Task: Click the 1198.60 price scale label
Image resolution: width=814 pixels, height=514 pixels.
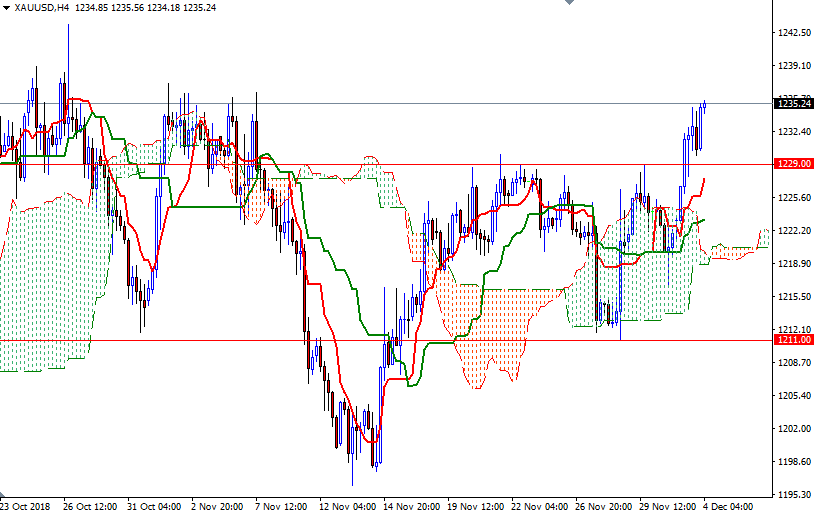Action: (x=792, y=462)
